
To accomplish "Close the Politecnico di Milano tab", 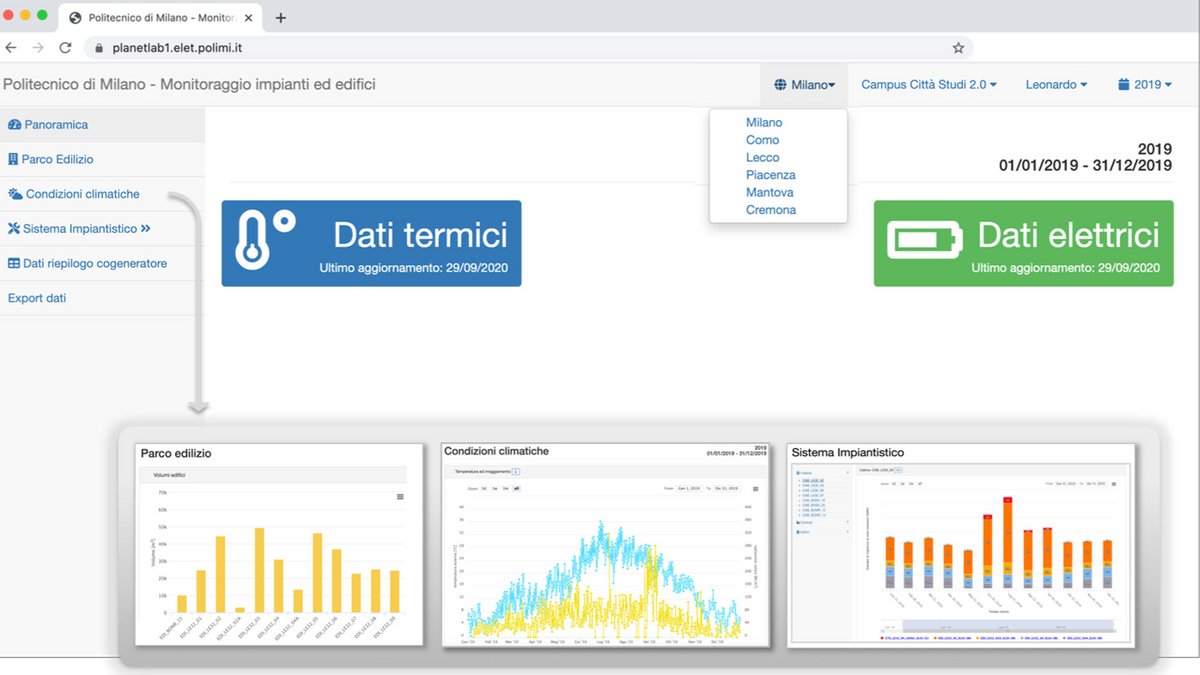I will 248,18.
